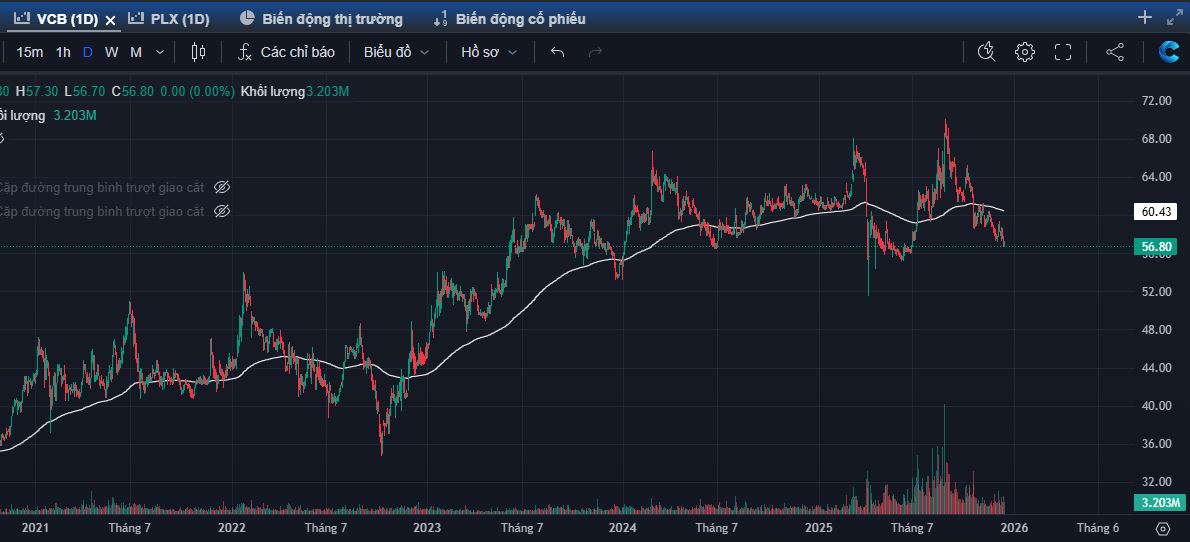Close the VCB (1D) tab
This screenshot has height=542, width=1190.
click(x=111, y=20)
